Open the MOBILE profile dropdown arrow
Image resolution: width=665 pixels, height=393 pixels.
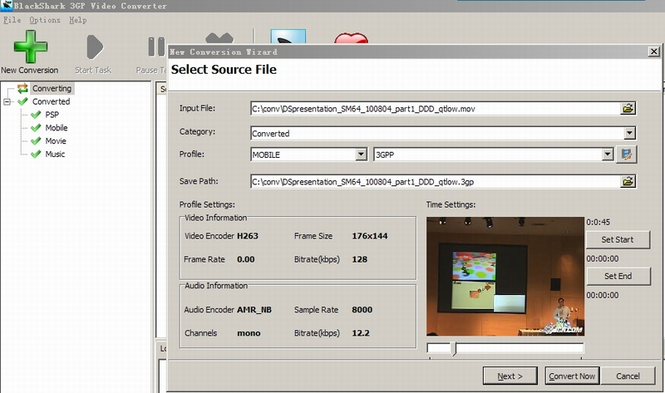point(361,154)
